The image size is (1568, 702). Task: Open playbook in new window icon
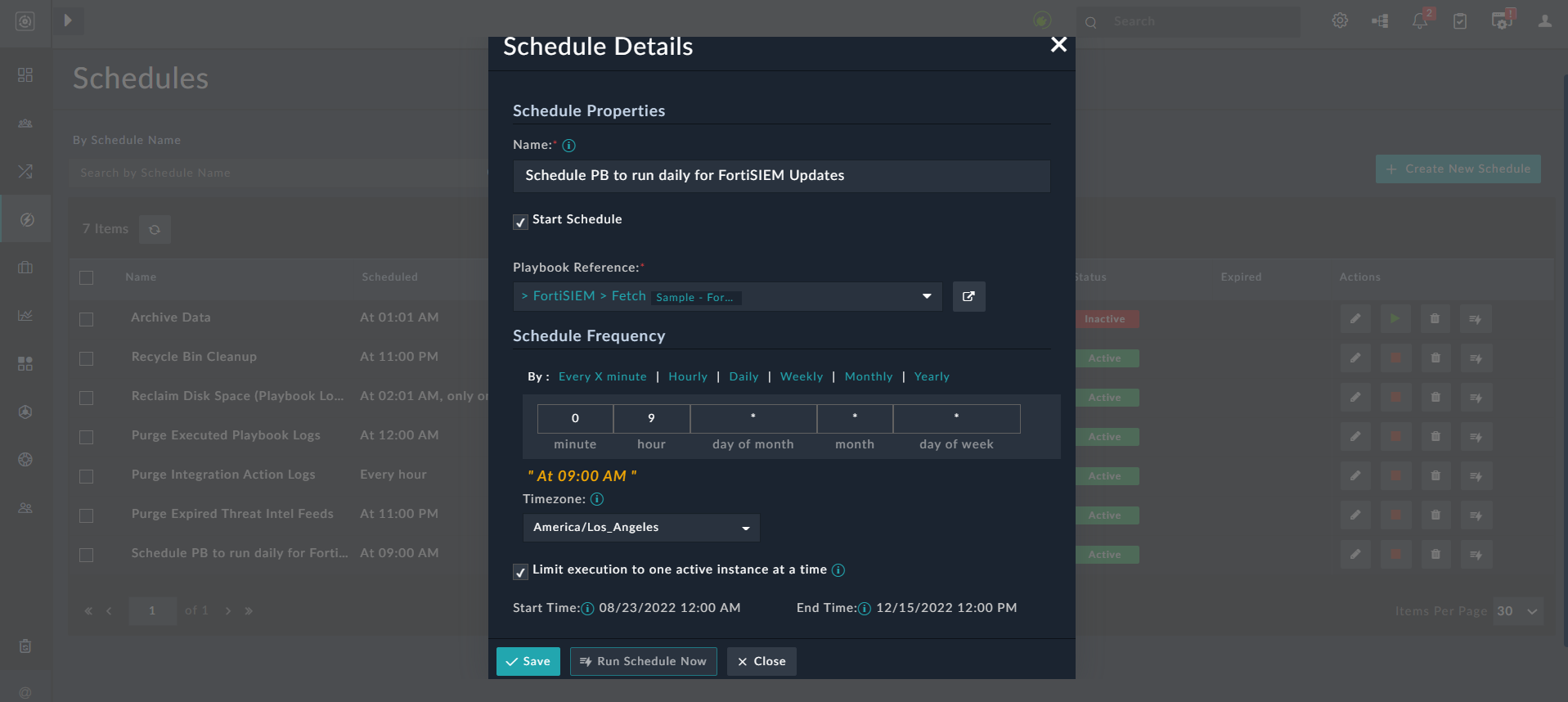point(968,296)
